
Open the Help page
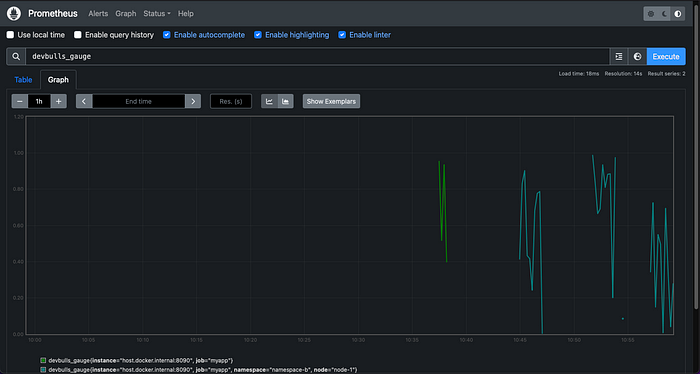point(186,14)
